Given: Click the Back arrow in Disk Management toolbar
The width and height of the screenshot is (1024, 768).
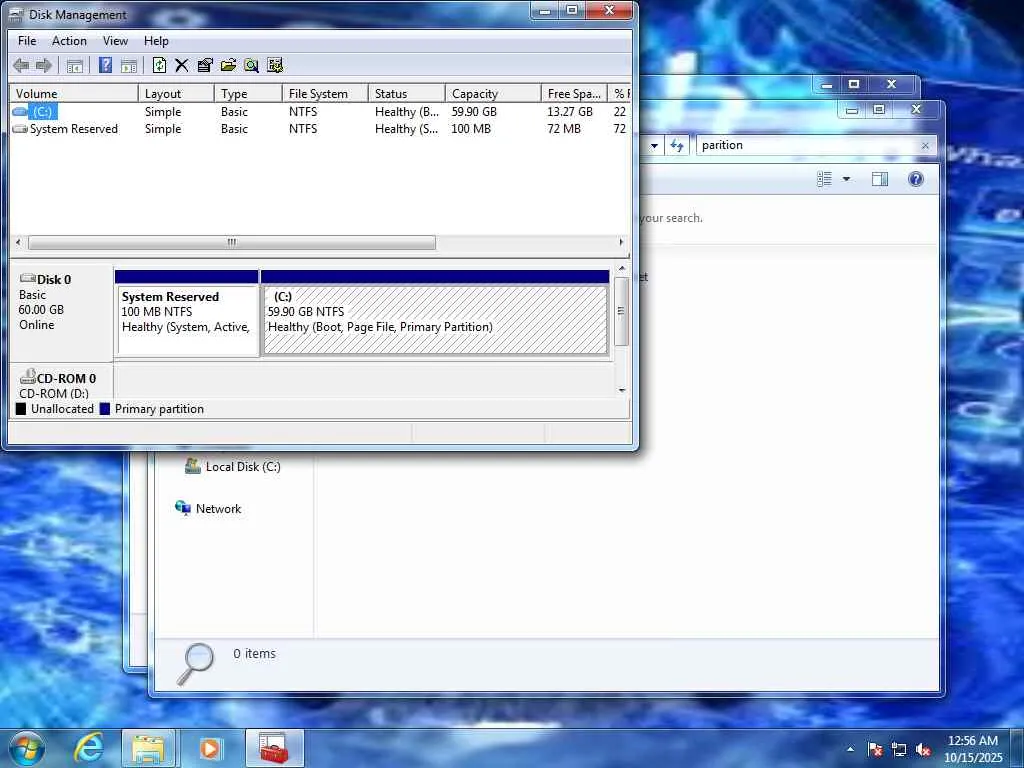Looking at the screenshot, I should coord(21,65).
